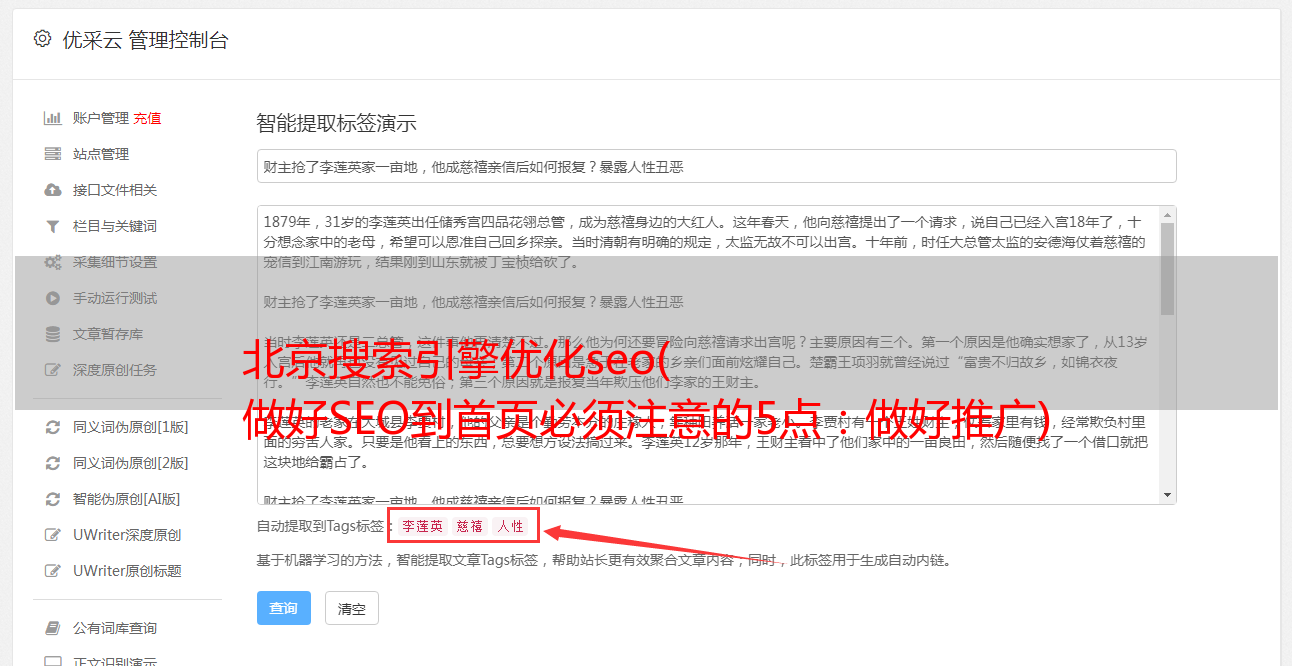
Task: Click the 同义词伪原创[1版] refresh icon
Action: (53, 427)
